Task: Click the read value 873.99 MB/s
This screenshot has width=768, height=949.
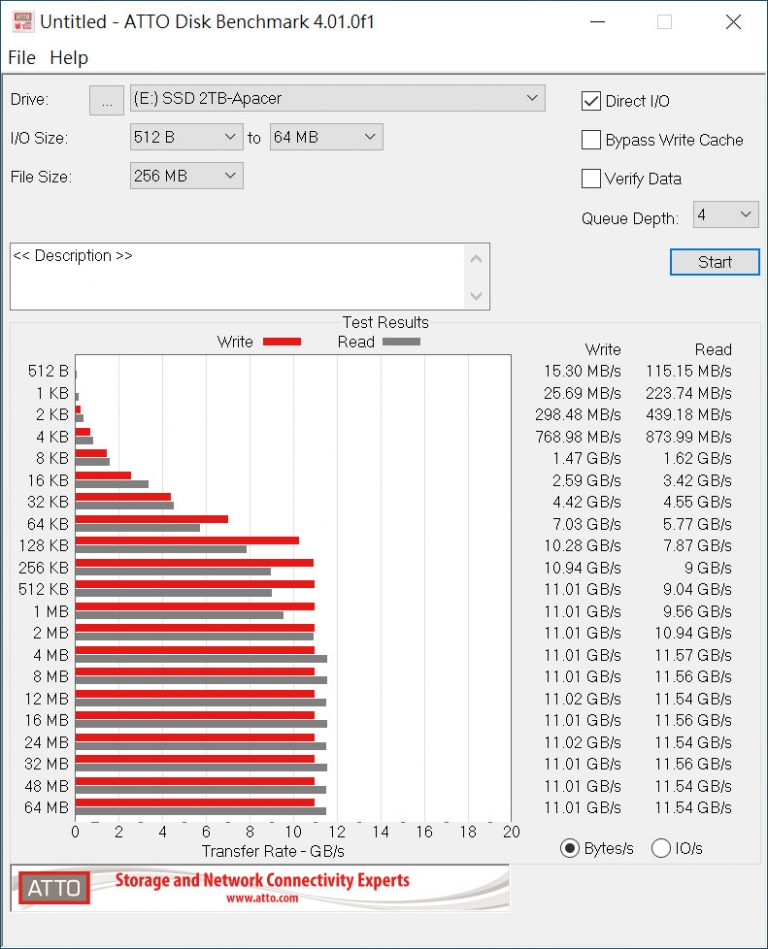Action: pos(689,436)
